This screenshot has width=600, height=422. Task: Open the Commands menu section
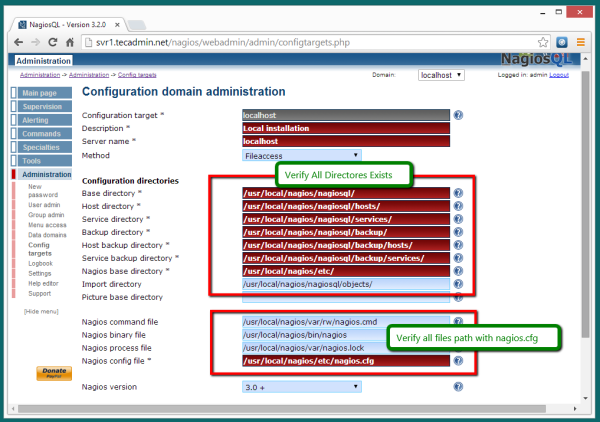tap(42, 133)
